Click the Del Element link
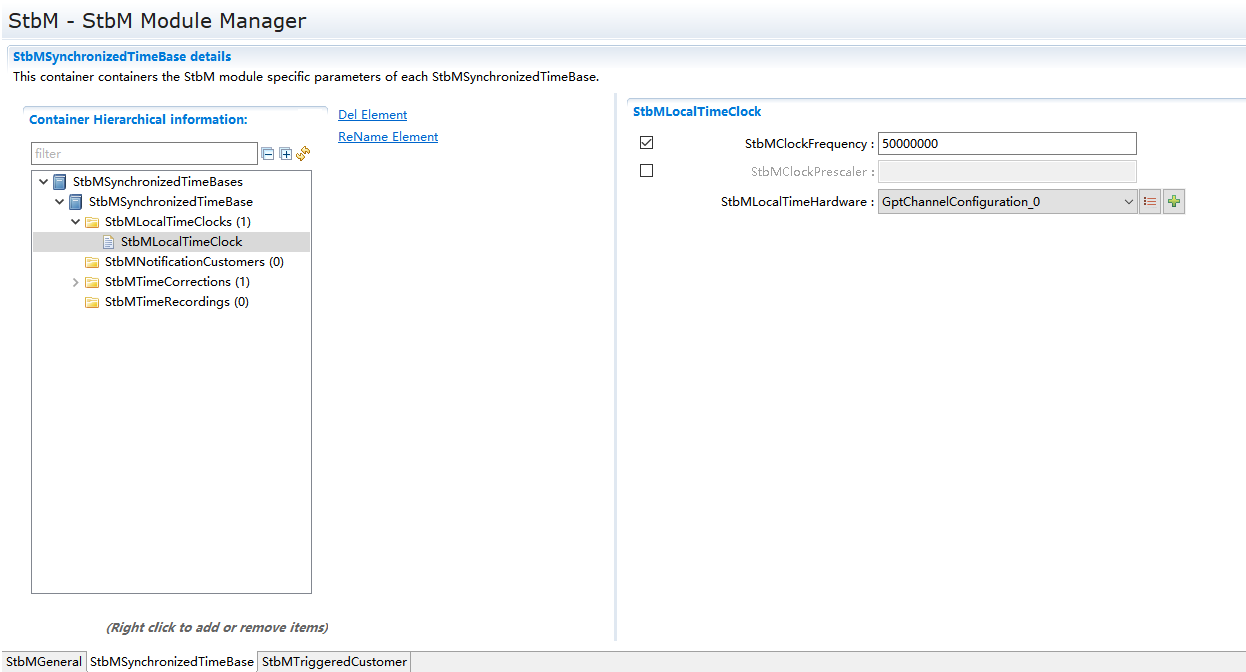 click(x=372, y=115)
